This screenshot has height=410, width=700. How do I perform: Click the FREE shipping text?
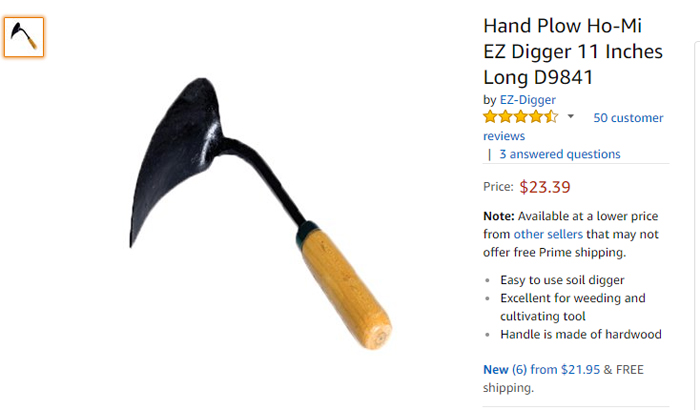coord(563,378)
